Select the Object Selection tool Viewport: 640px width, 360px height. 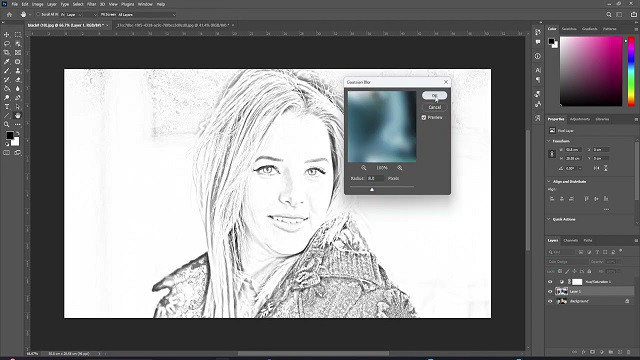coord(18,44)
